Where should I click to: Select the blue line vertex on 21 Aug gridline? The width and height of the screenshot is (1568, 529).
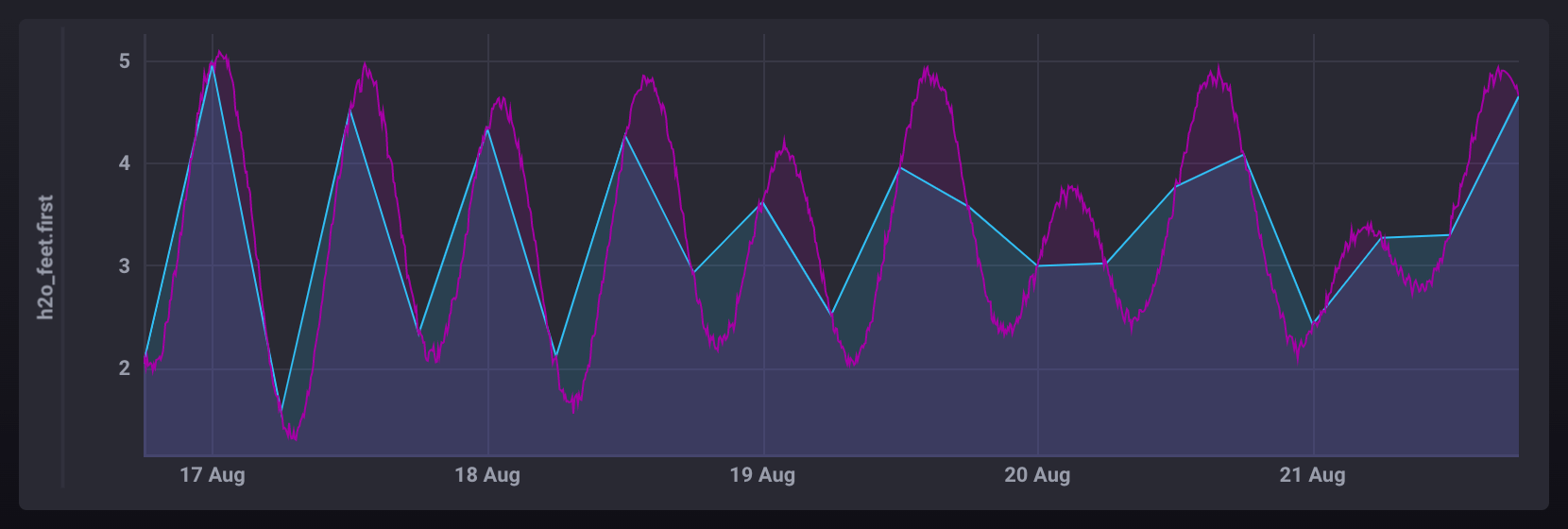pyautogui.click(x=1313, y=324)
